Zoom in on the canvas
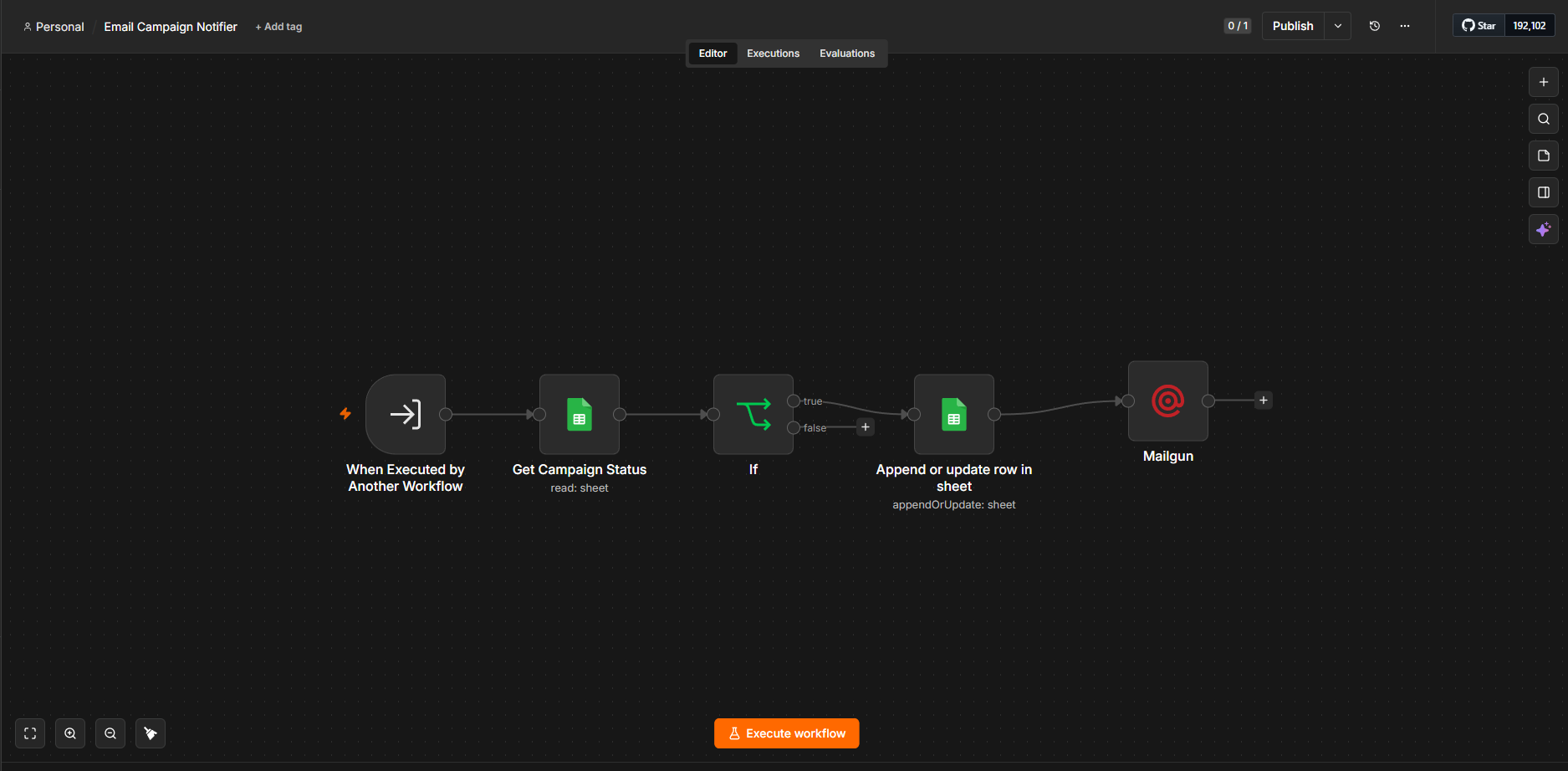This screenshot has height=771, width=1568. pos(70,733)
